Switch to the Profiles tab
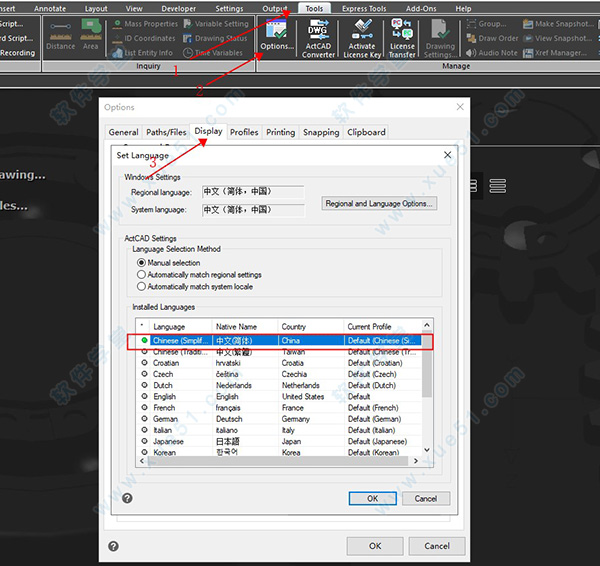Screen dimensions: 600x566 click(x=244, y=132)
